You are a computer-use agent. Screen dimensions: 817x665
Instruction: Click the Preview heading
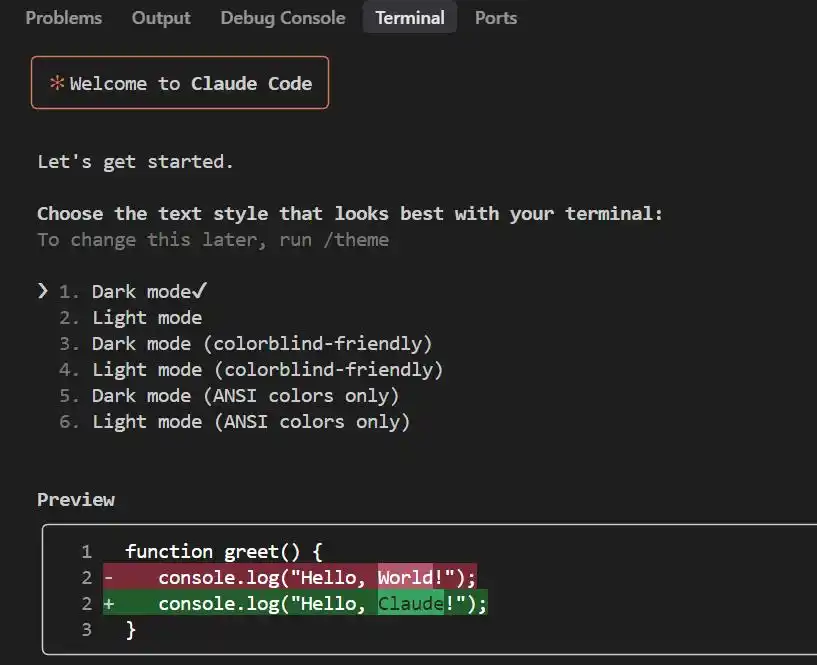(x=76, y=499)
